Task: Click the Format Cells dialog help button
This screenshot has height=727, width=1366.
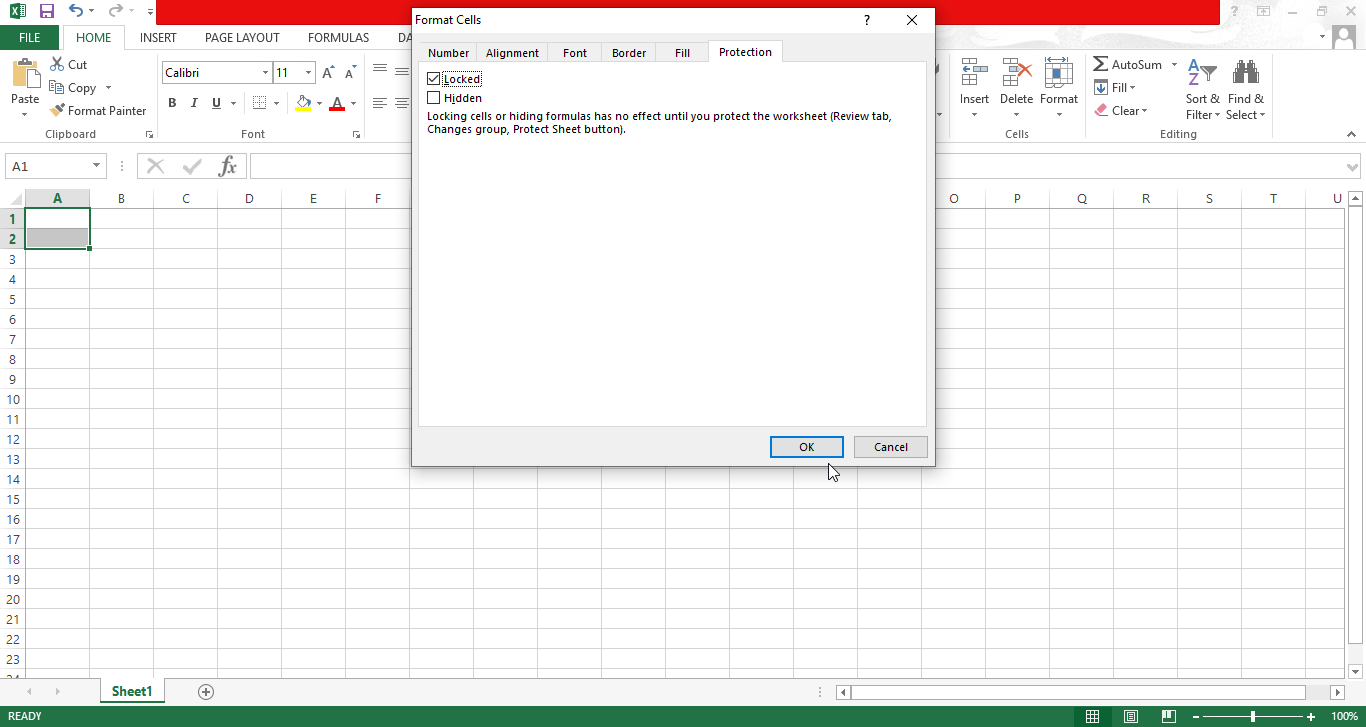Action: click(867, 20)
